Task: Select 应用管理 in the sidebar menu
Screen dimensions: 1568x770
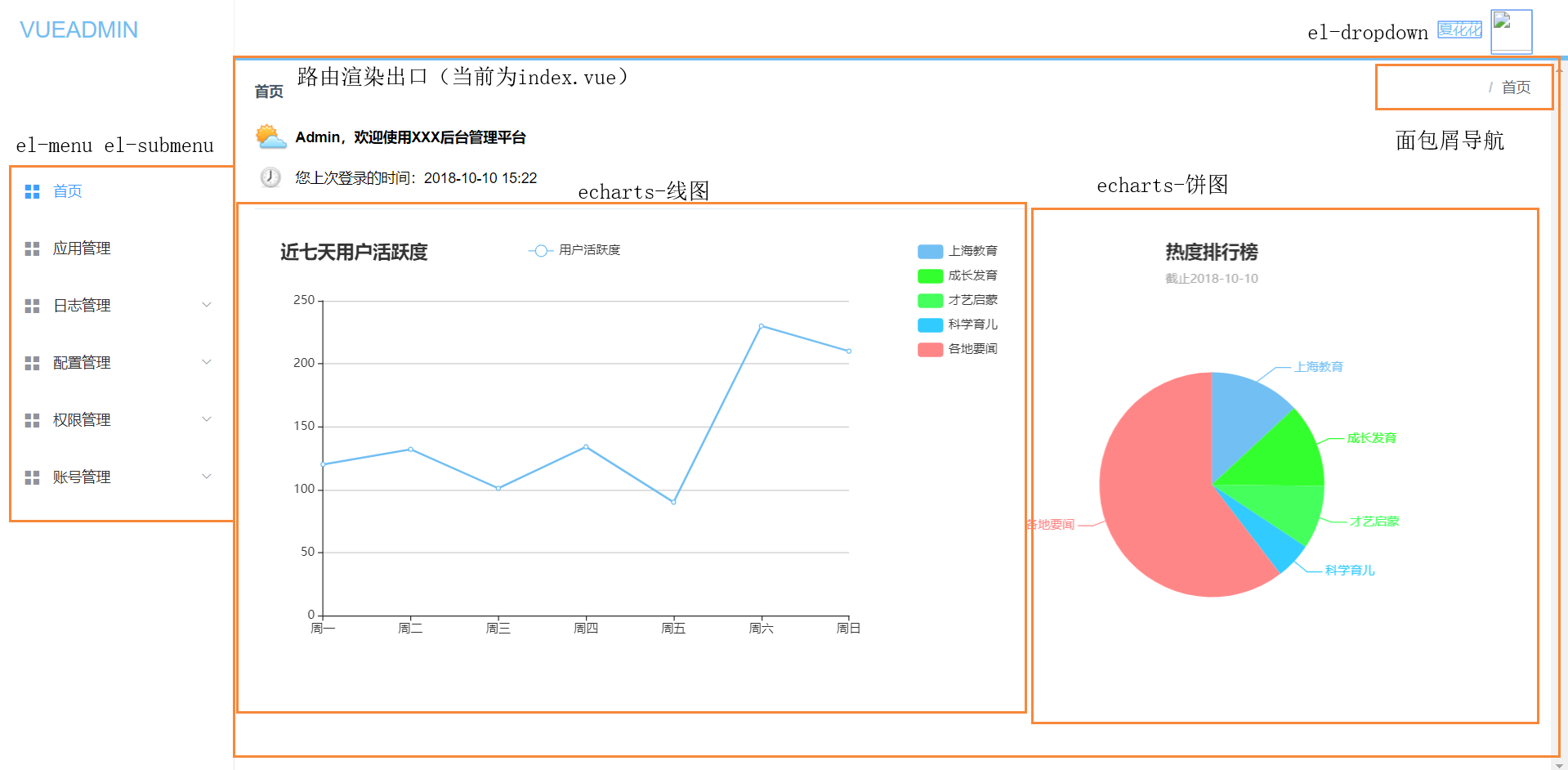Action: click(82, 248)
